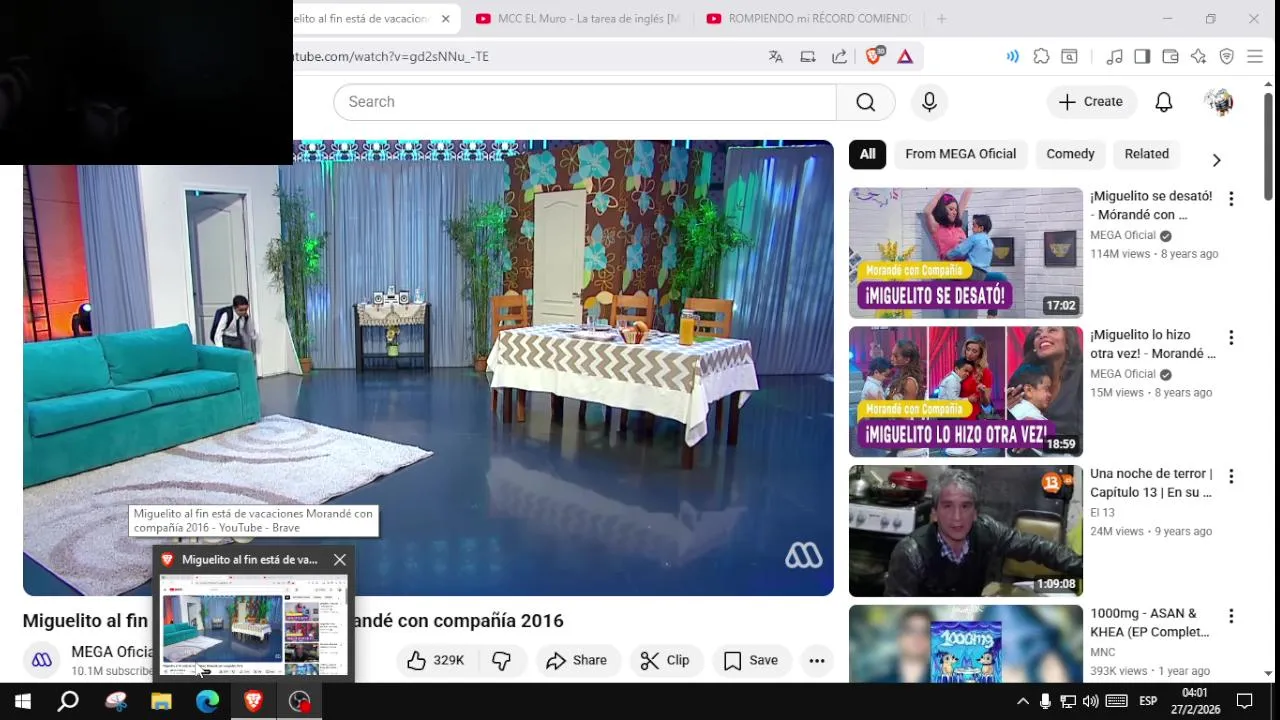Click the YouTube search magnifier button
Screen dimensions: 1280x720
pyautogui.click(x=865, y=102)
